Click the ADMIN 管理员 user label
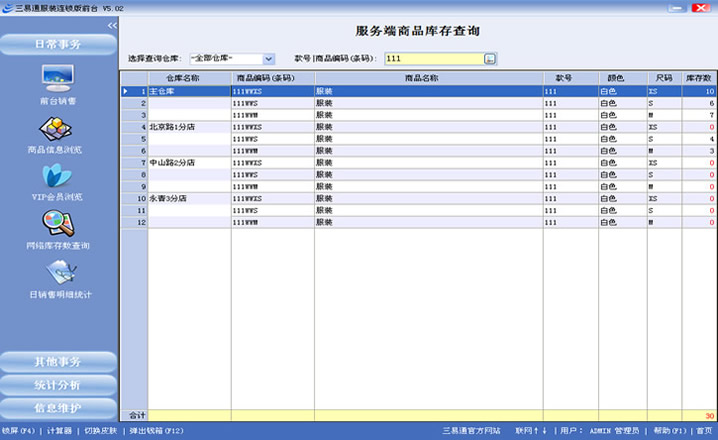Image resolution: width=718 pixels, height=440 pixels. point(614,431)
